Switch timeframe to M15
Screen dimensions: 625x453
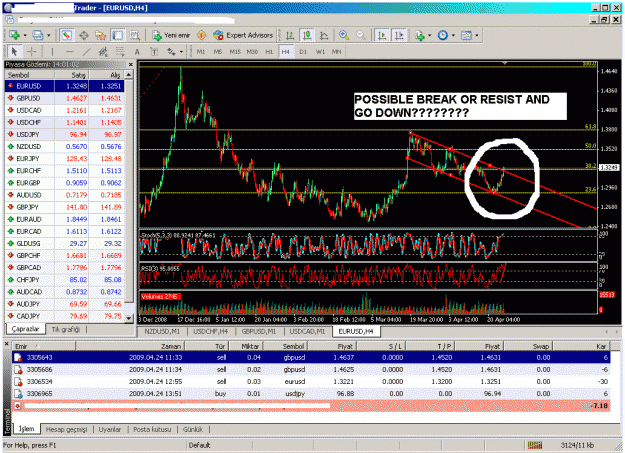(x=235, y=51)
